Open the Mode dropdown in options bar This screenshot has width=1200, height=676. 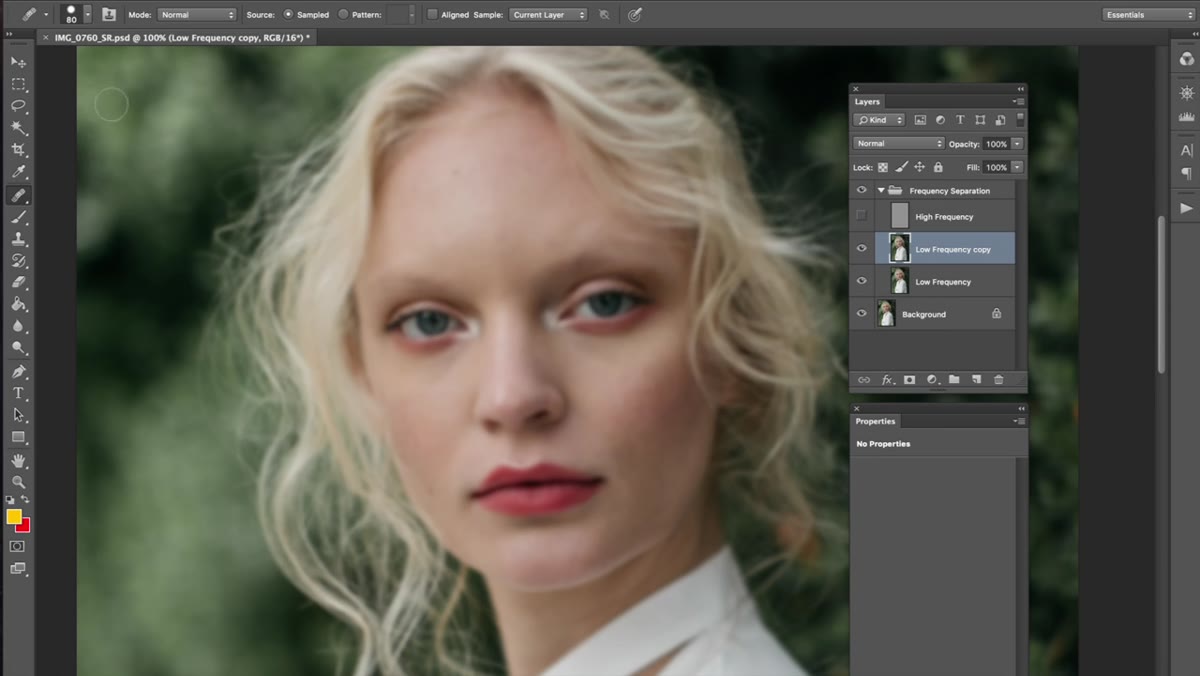pos(196,15)
